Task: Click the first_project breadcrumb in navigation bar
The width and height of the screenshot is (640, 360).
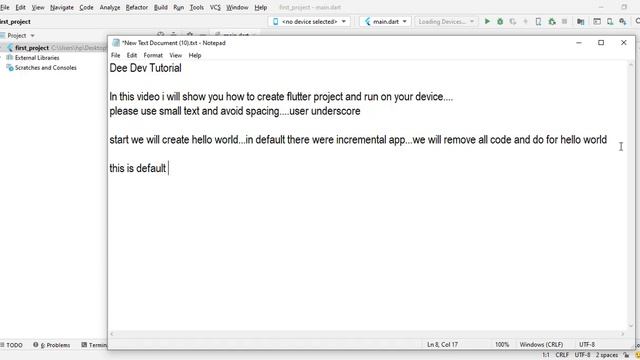Action: coord(15,22)
